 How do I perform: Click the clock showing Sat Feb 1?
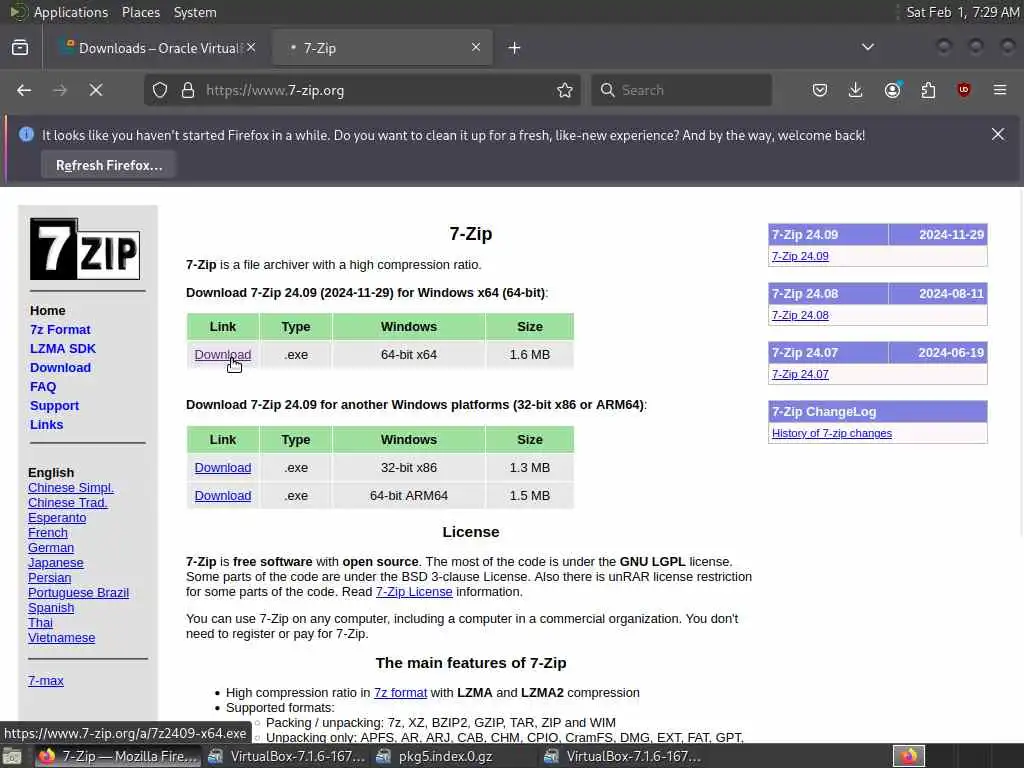coord(963,12)
